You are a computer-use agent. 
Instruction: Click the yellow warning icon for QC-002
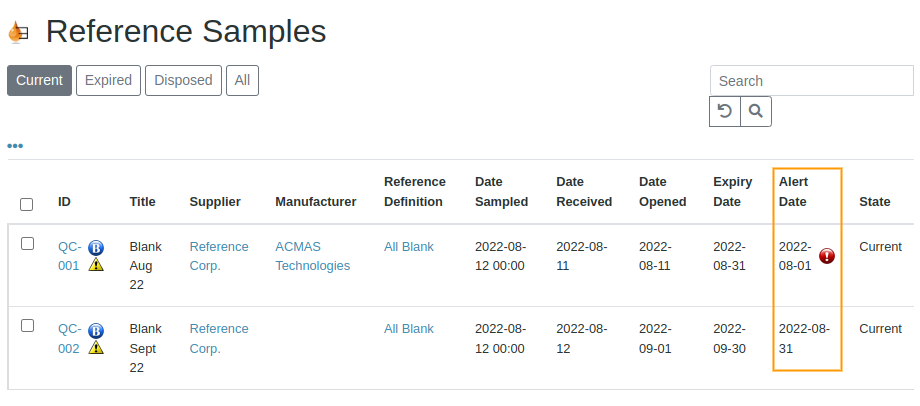click(96, 347)
